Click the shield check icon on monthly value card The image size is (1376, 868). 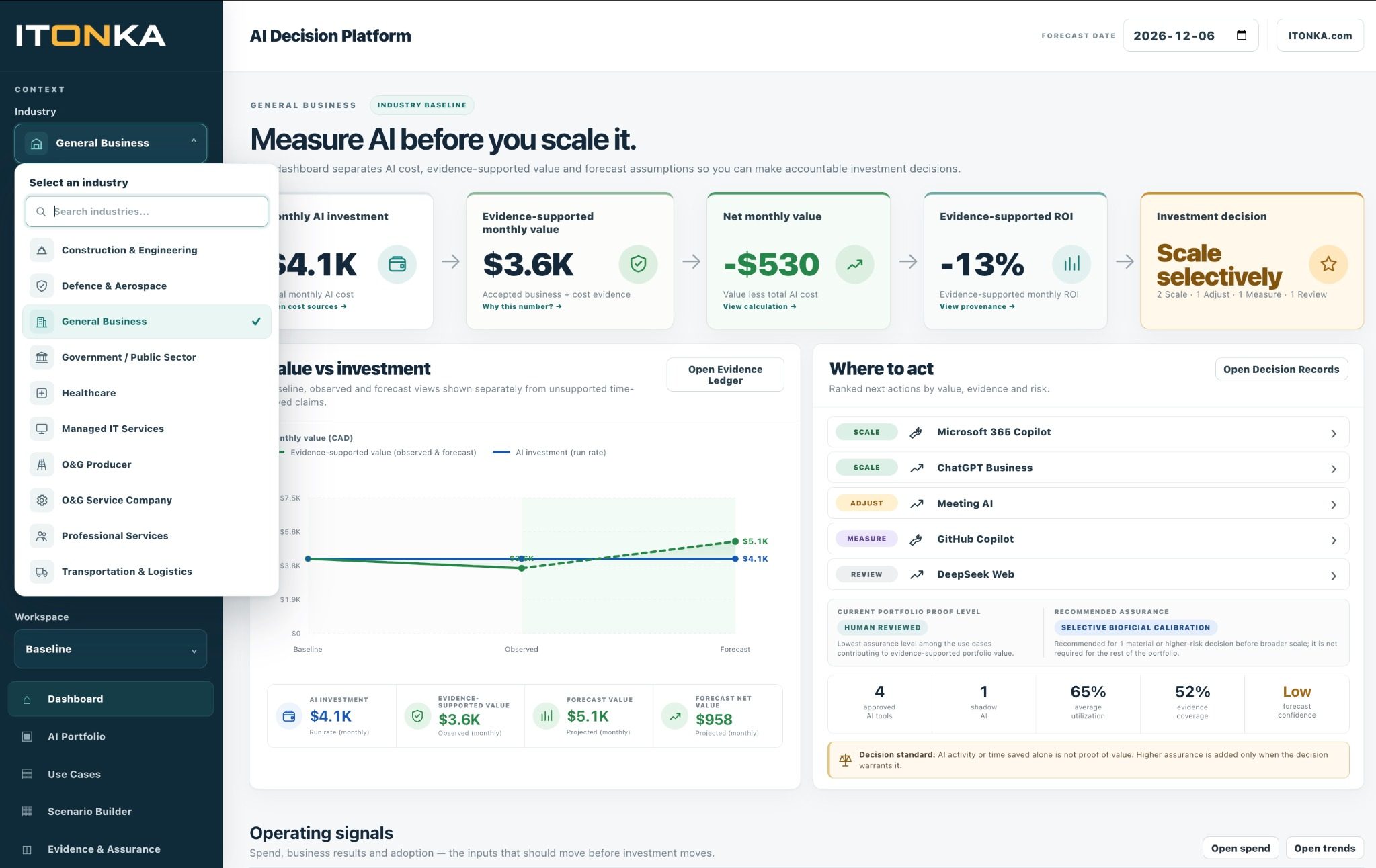point(638,264)
